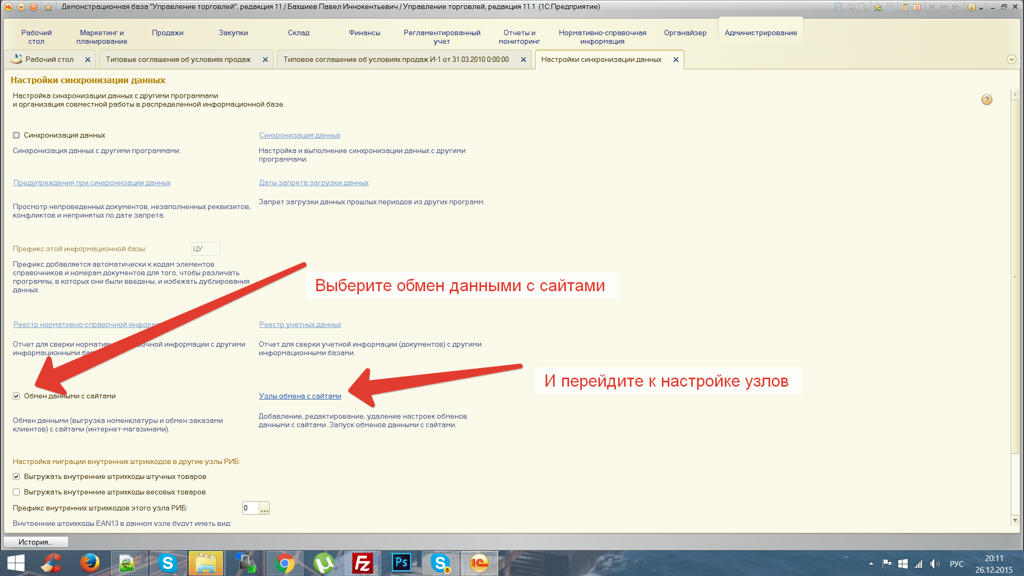Image resolution: width=1024 pixels, height=576 pixels.
Task: Open the RIB prefix selection button
Action: pyautogui.click(x=264, y=509)
